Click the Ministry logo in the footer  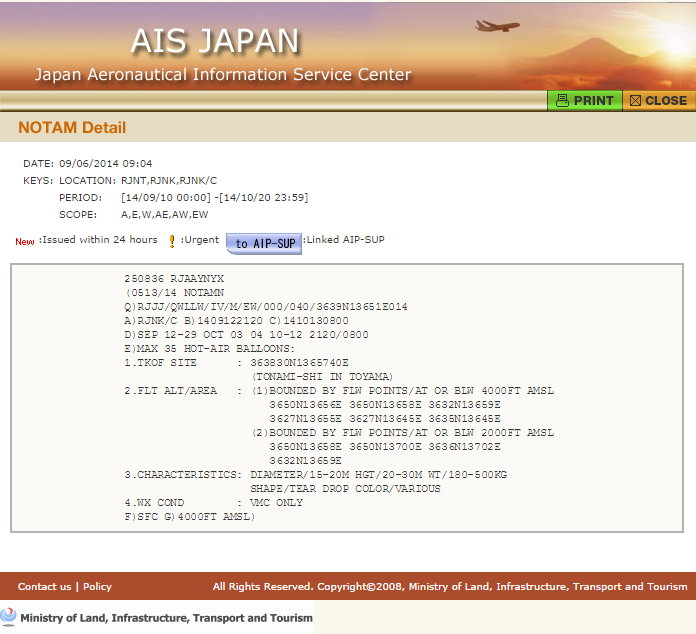[x=9, y=616]
